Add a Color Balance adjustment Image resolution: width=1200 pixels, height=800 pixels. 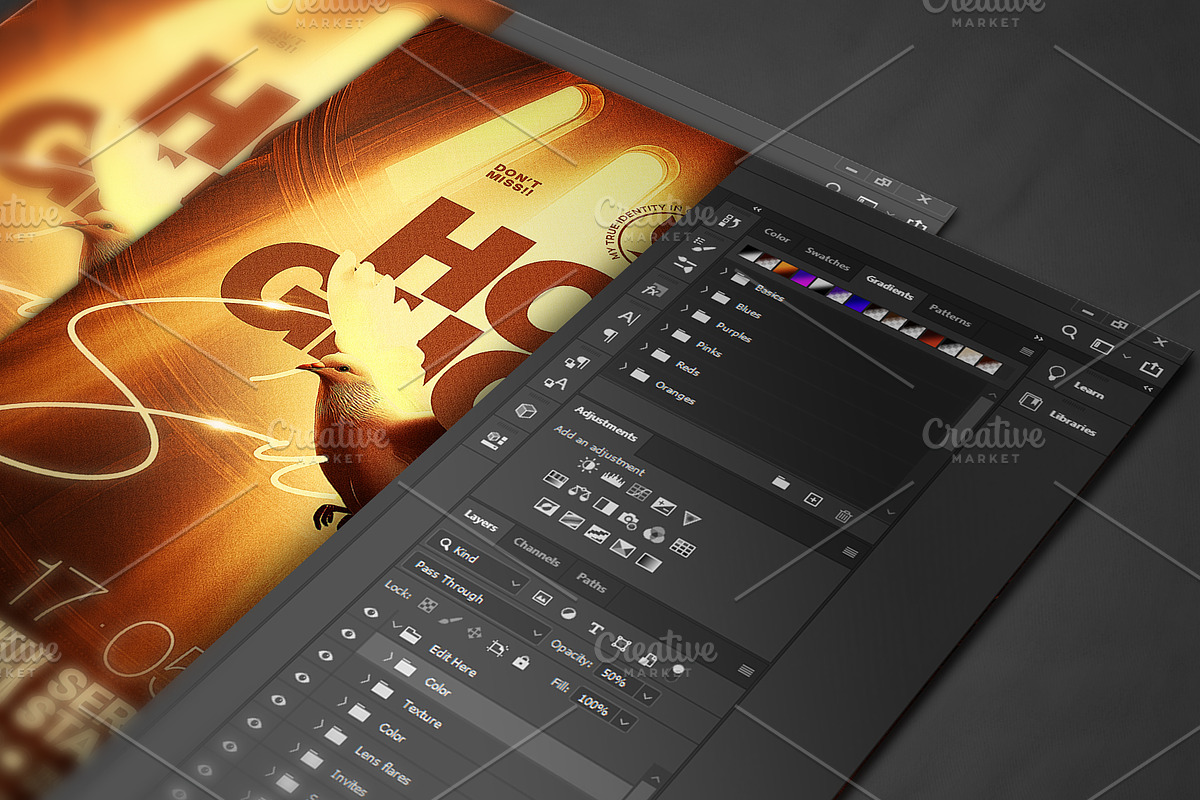[x=579, y=493]
